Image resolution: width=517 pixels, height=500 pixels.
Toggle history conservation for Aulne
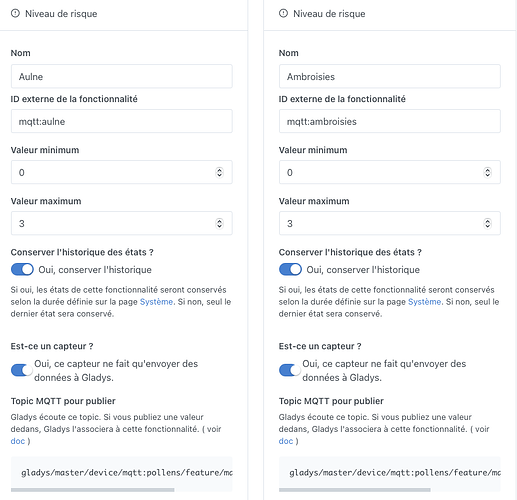coord(22,269)
